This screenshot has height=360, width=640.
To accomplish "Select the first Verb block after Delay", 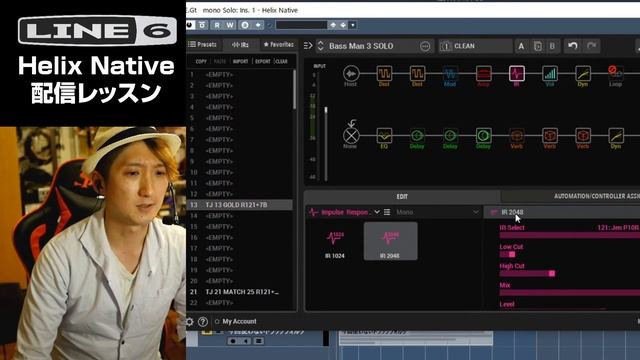I will [517, 136].
